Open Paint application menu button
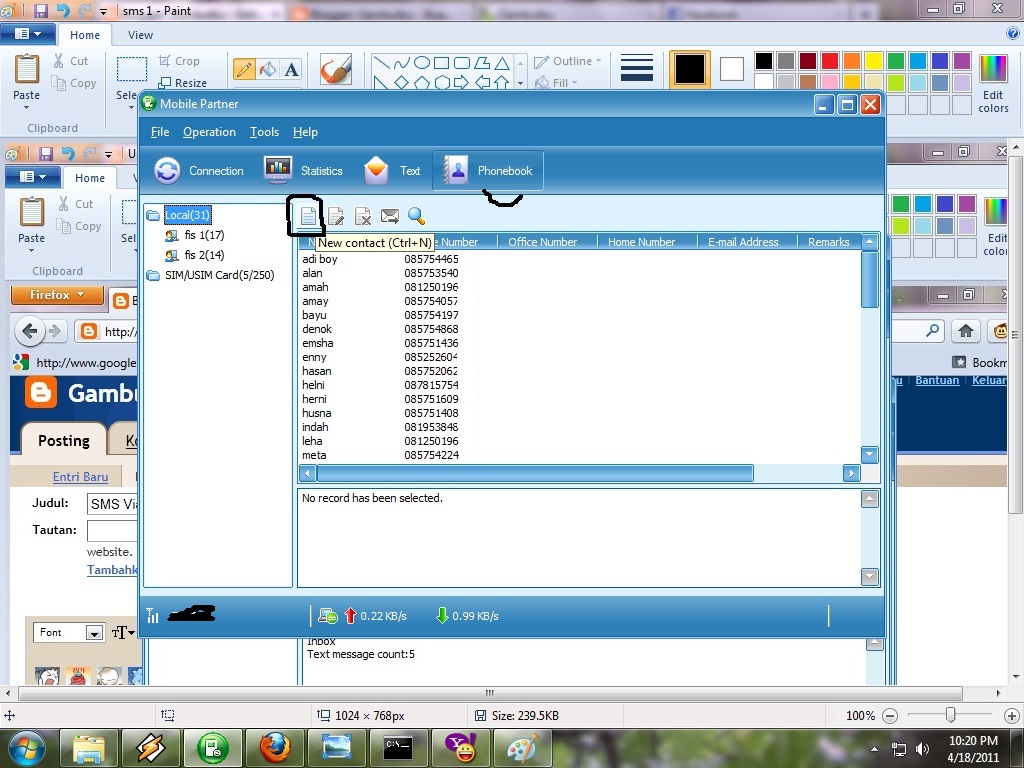The image size is (1024, 768). tap(27, 34)
